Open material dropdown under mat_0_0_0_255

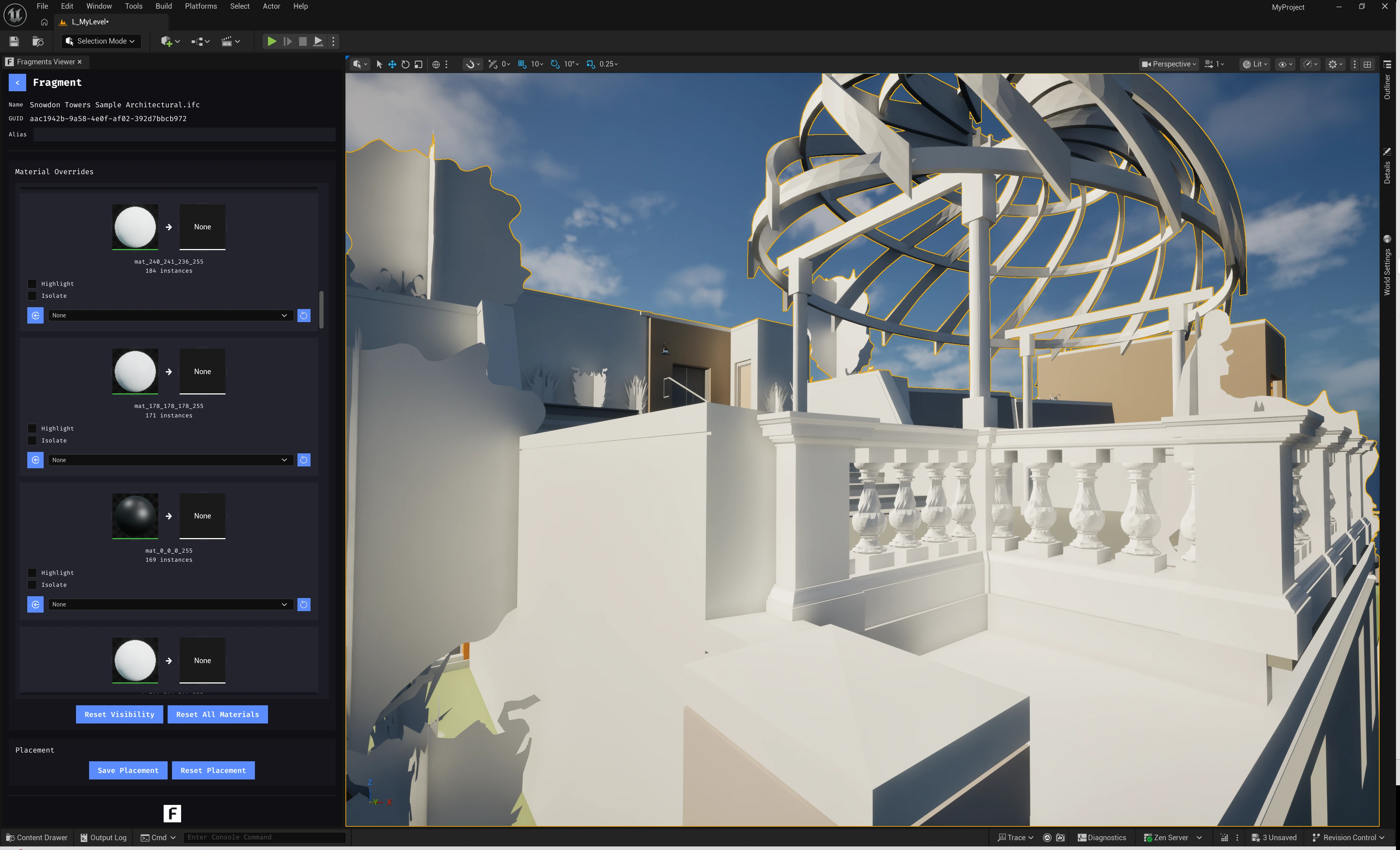click(171, 605)
